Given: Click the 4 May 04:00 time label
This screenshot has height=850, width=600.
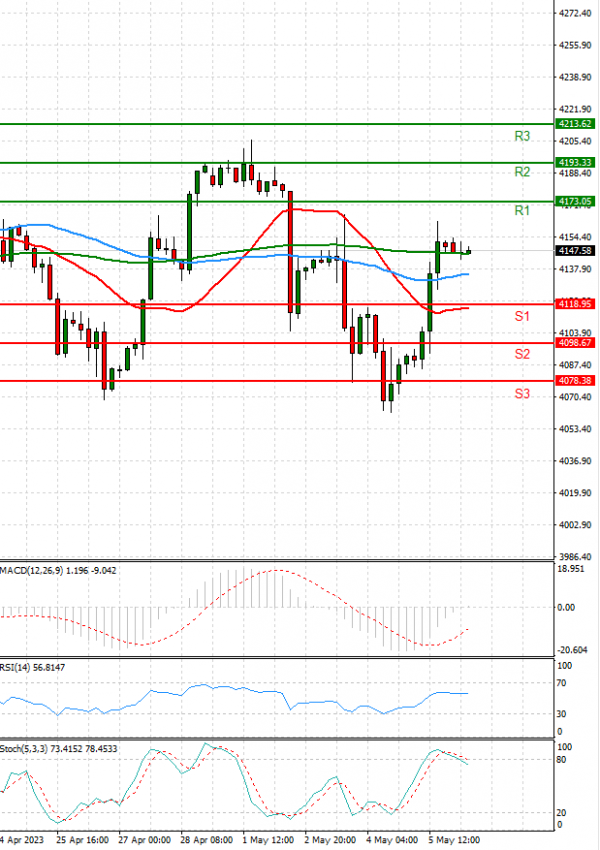Looking at the screenshot, I should pos(392,840).
